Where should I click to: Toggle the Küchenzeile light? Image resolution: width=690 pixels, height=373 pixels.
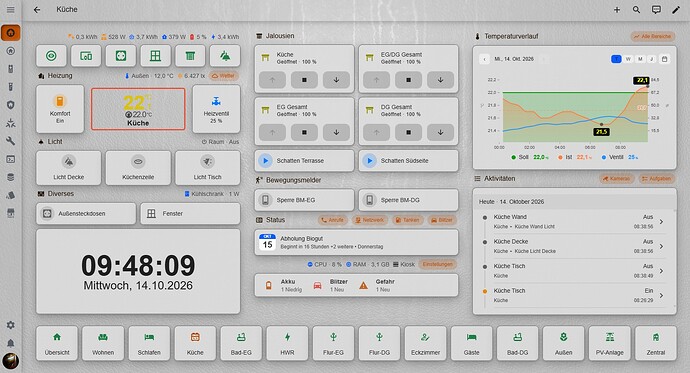[x=138, y=168]
